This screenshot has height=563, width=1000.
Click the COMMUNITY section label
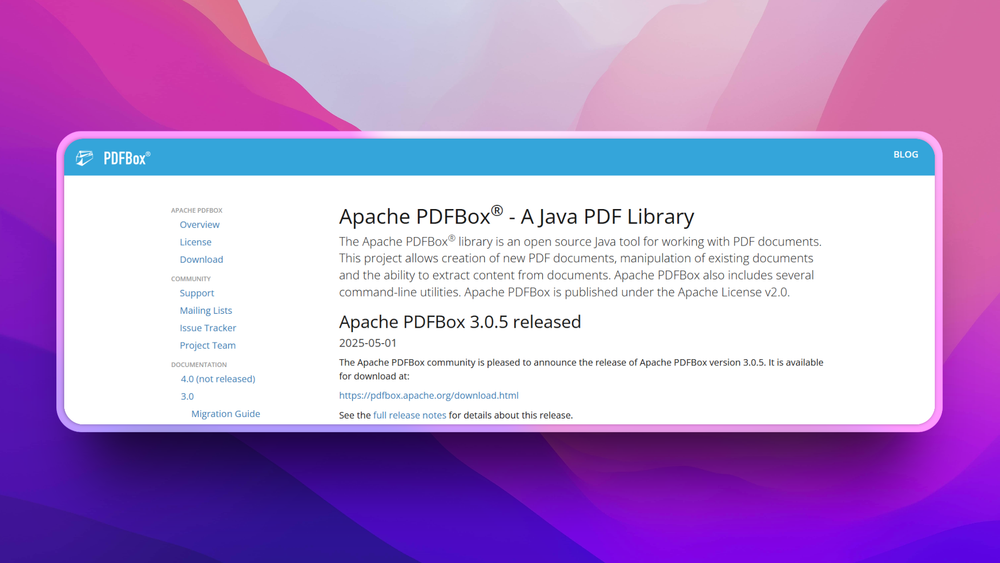coord(191,279)
